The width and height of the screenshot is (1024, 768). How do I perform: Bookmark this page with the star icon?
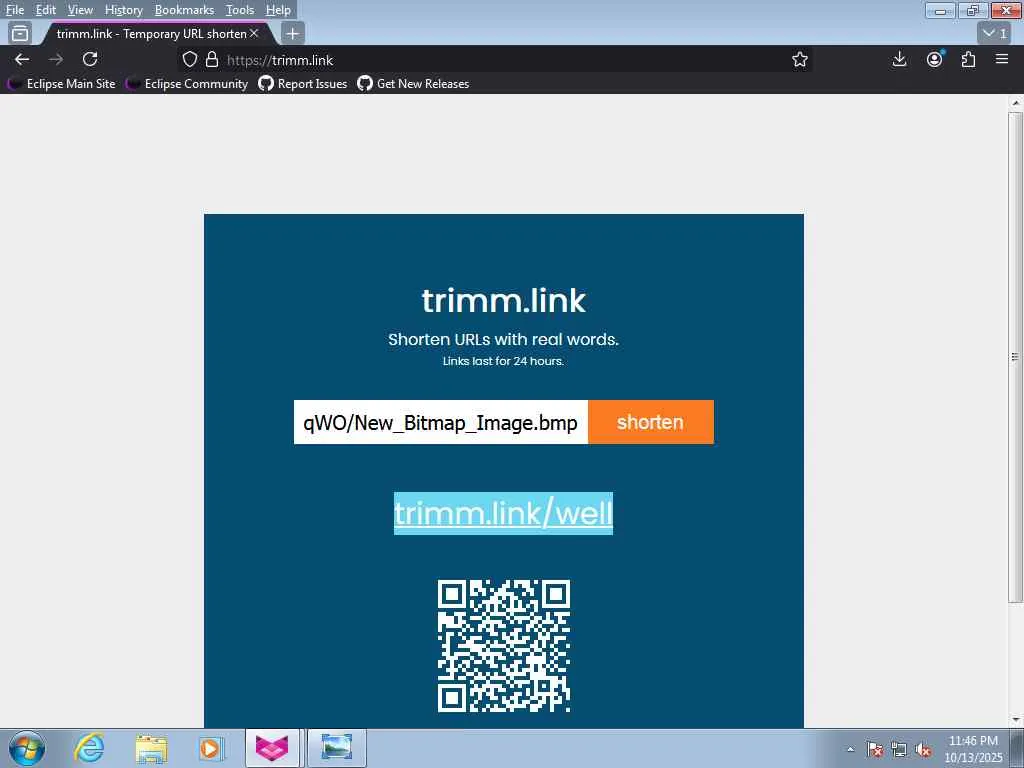tap(799, 59)
